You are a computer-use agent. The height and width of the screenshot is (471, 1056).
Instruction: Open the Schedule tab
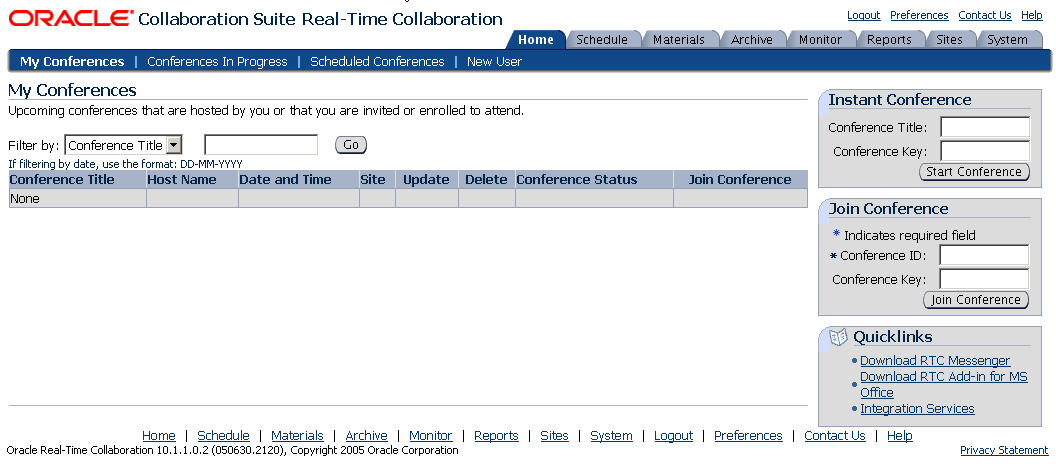click(x=602, y=40)
